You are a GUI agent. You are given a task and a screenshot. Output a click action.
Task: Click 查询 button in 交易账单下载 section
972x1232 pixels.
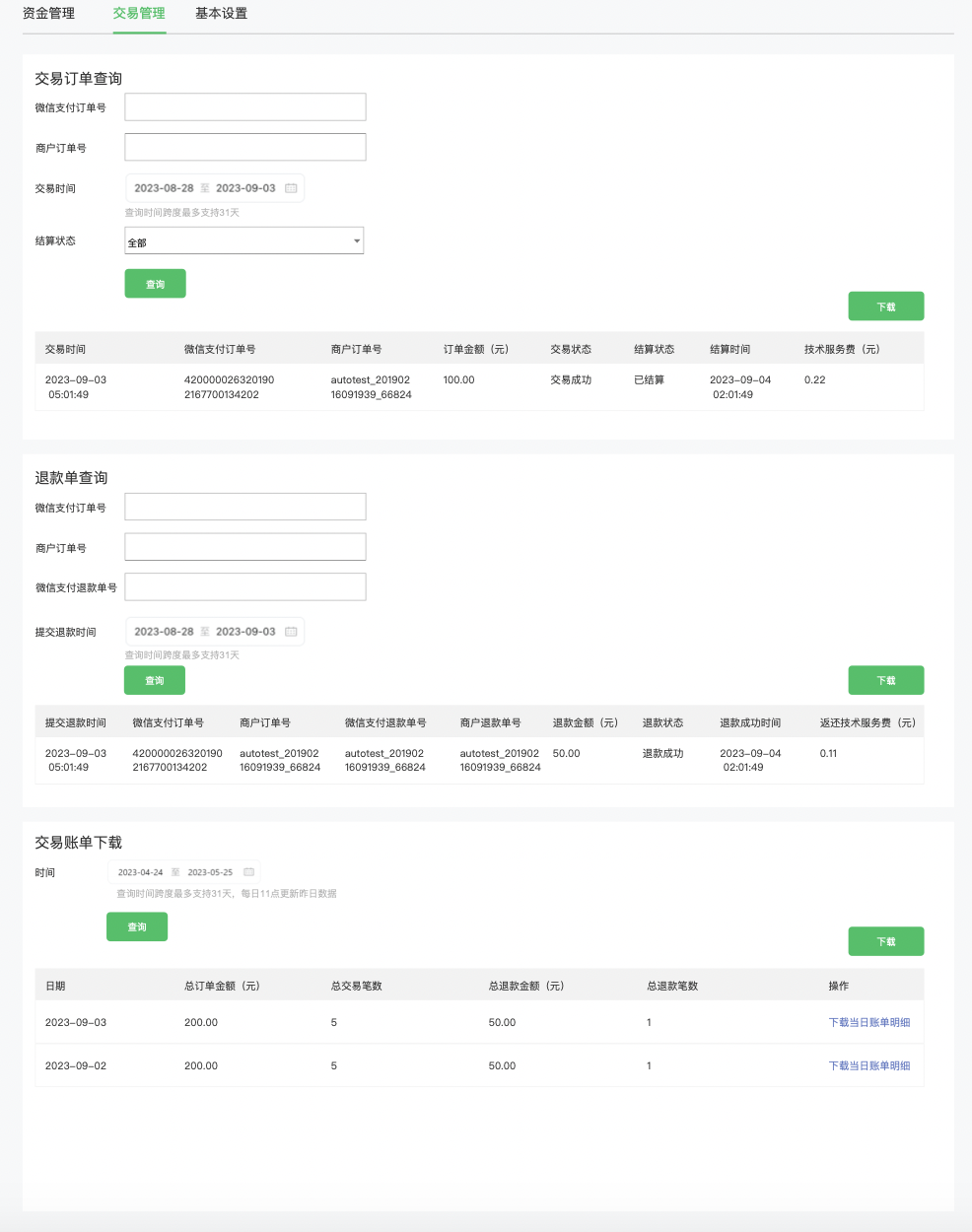[137, 926]
